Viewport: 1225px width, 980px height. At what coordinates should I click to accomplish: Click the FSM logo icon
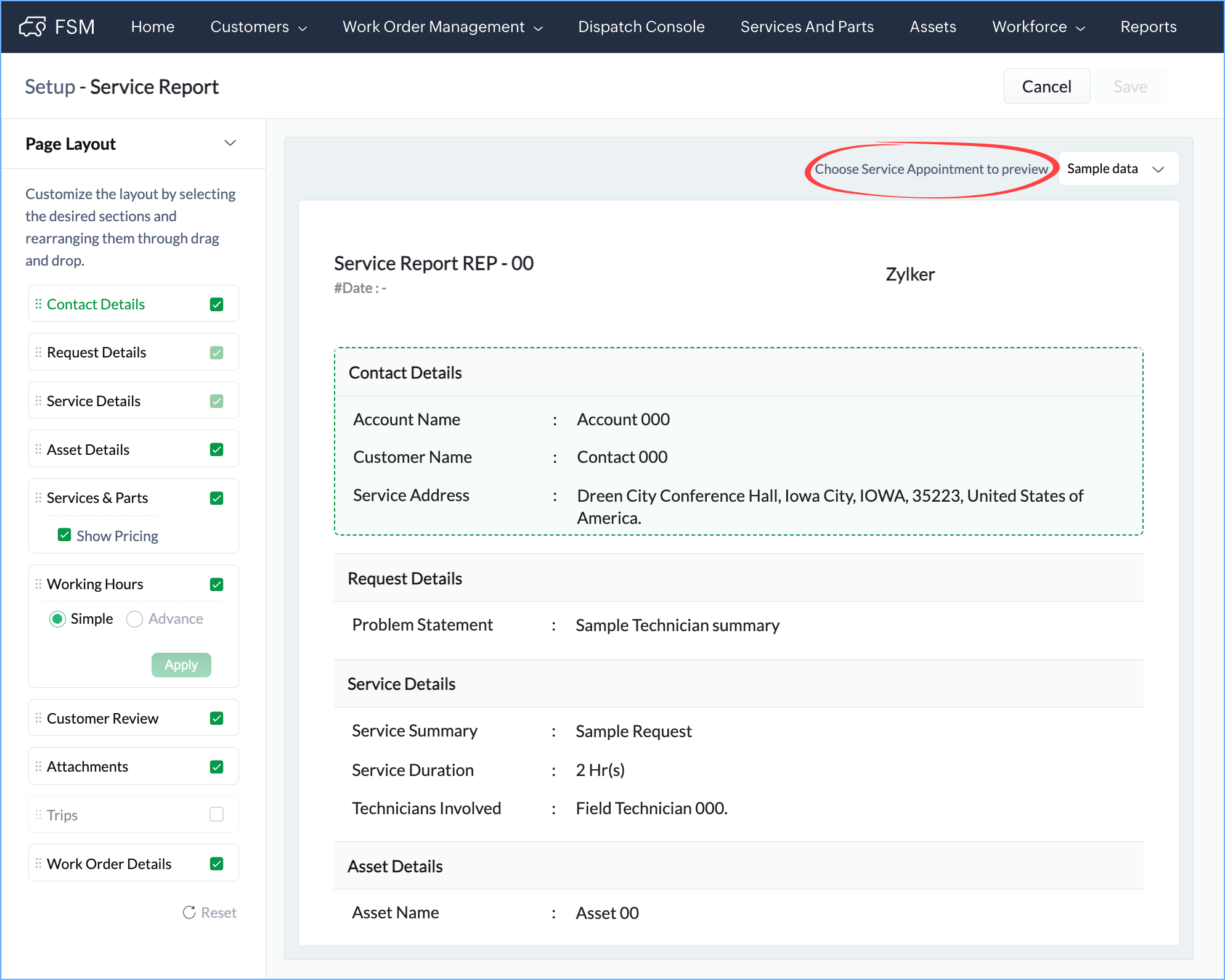(x=32, y=27)
